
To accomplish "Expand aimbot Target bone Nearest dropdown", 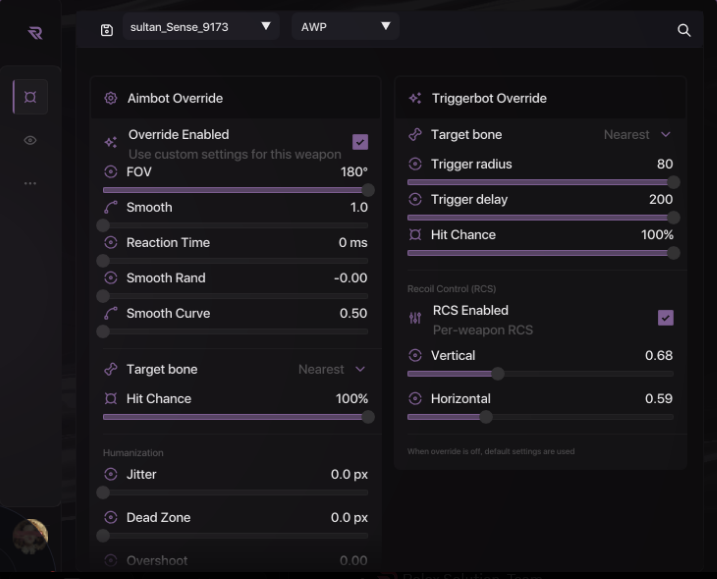I will click(x=332, y=369).
